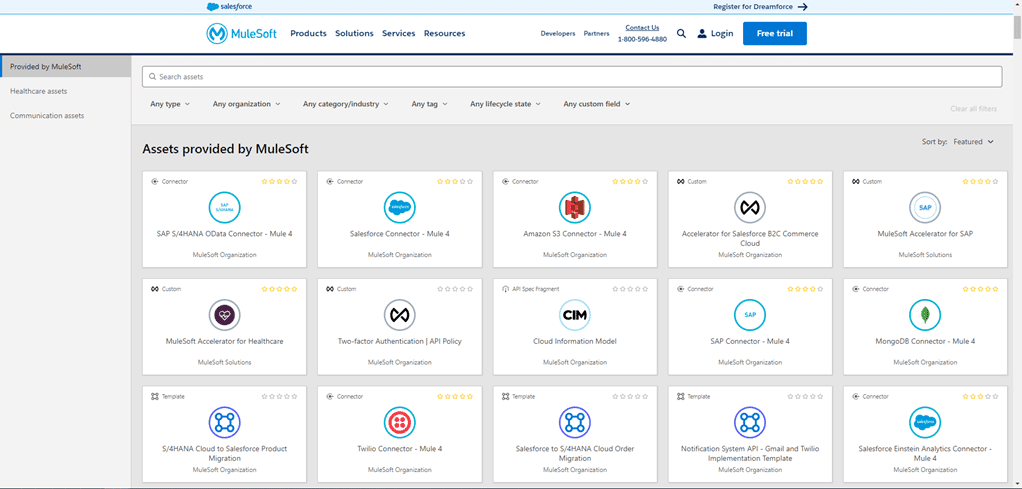Open the Products menu
Viewport: 1022px width, 489px height.
[308, 33]
